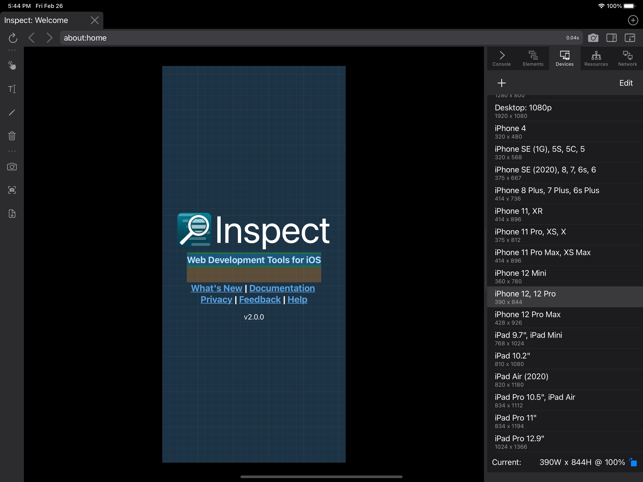Viewport: 643px width, 482px height.
Task: Select the iPhone 12 Mini device
Action: (565, 276)
